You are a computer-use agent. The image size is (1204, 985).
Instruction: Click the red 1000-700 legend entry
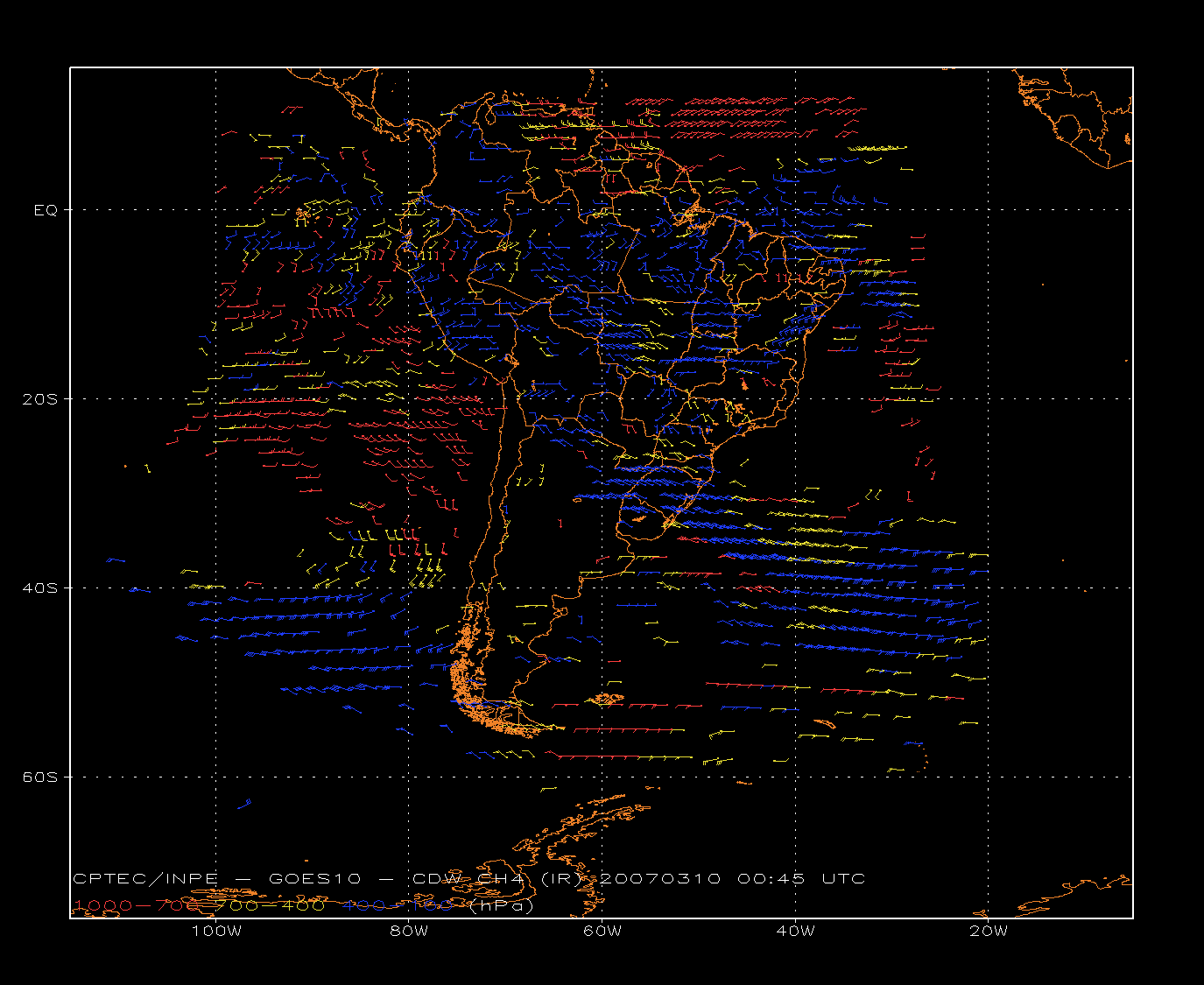(137, 905)
